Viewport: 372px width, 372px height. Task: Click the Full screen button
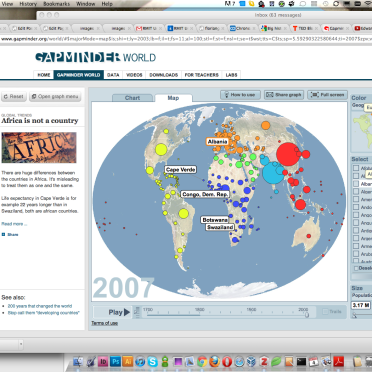328,95
